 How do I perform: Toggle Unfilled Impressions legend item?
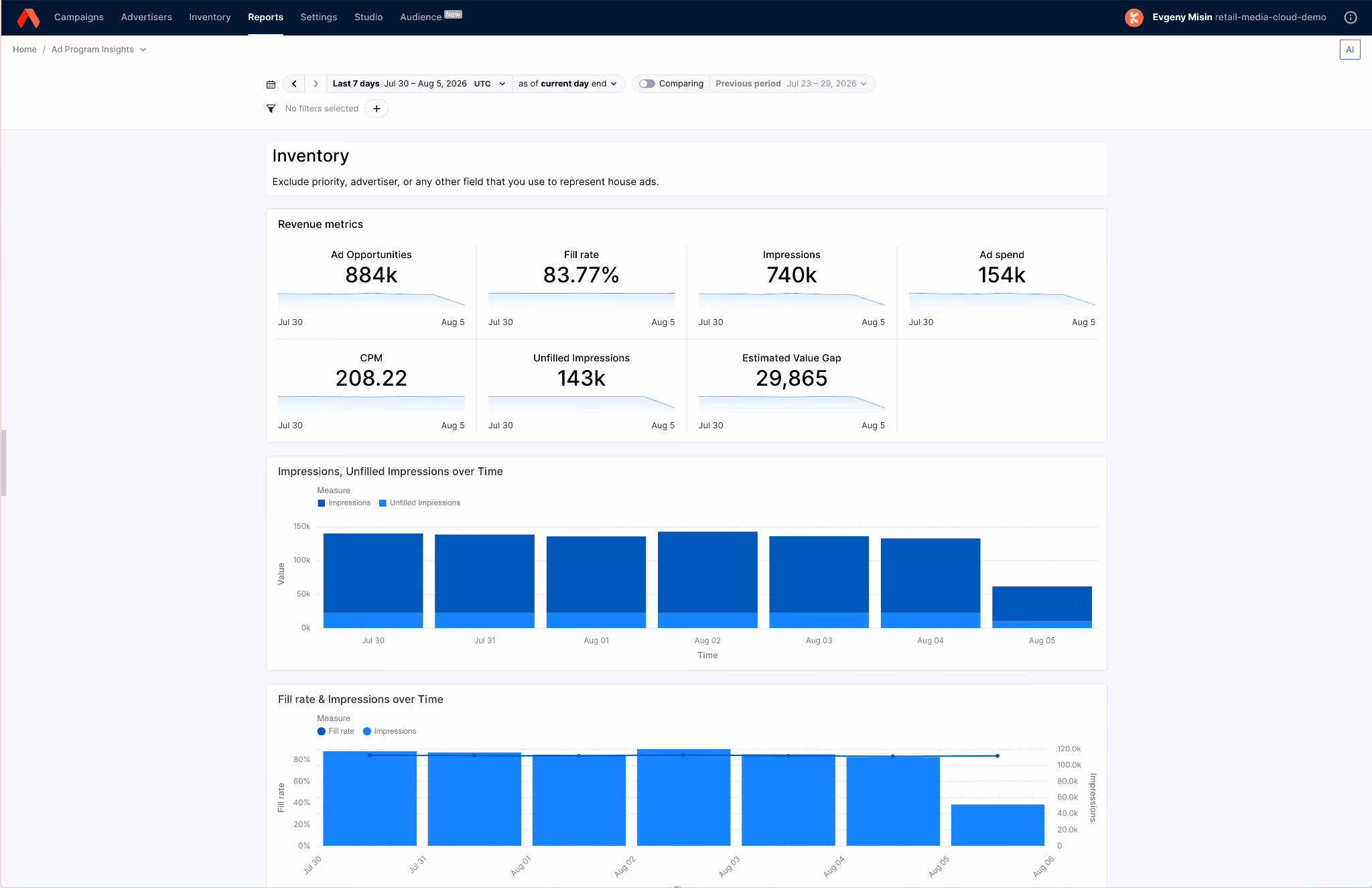[419, 503]
